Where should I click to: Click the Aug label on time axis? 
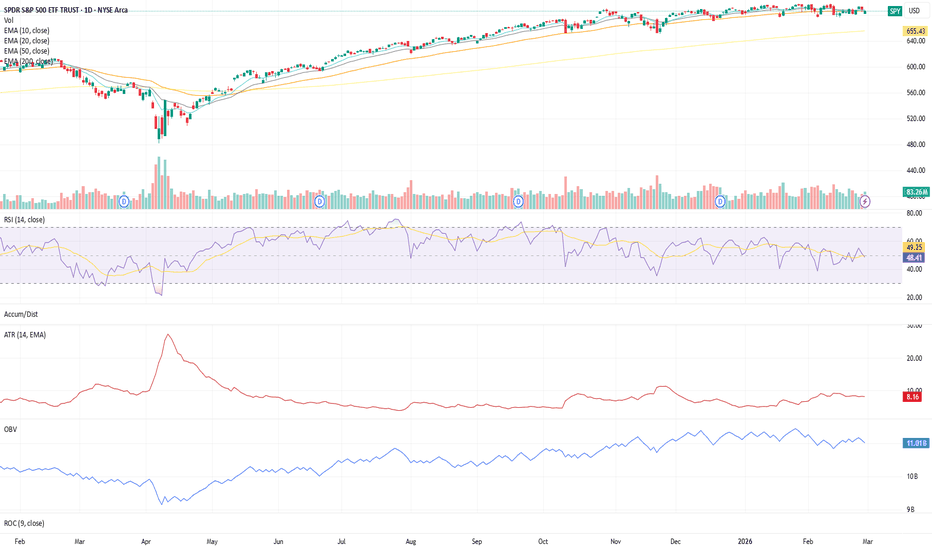(x=411, y=542)
